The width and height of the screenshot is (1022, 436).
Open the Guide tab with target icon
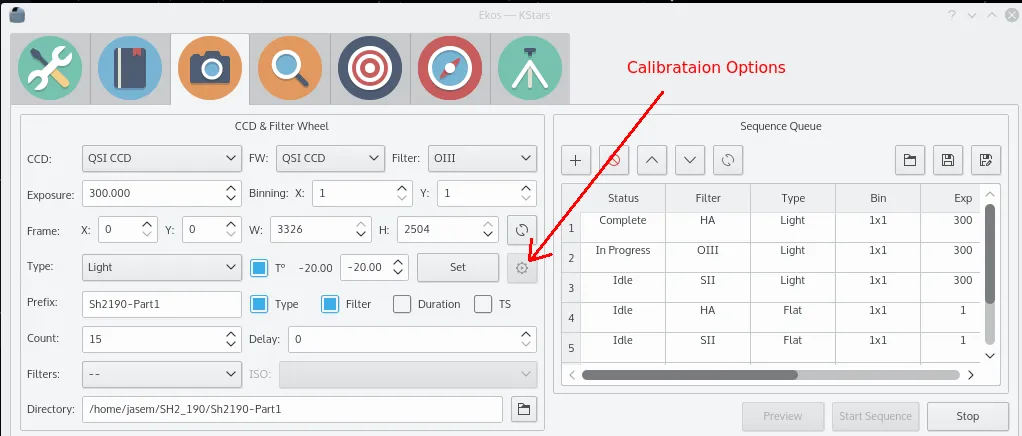[x=370, y=68]
